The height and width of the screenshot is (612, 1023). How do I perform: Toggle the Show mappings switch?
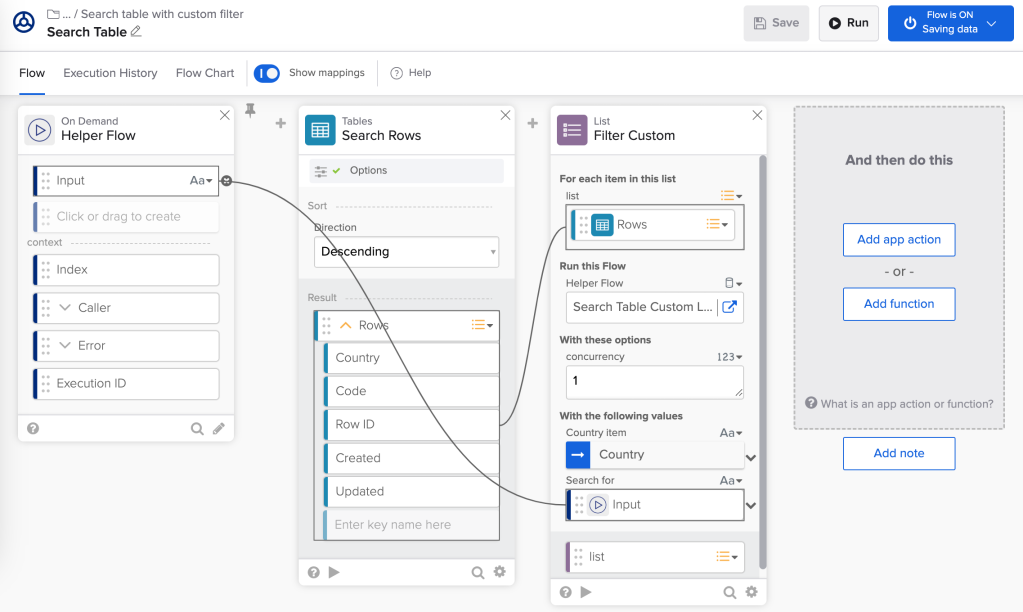(267, 73)
